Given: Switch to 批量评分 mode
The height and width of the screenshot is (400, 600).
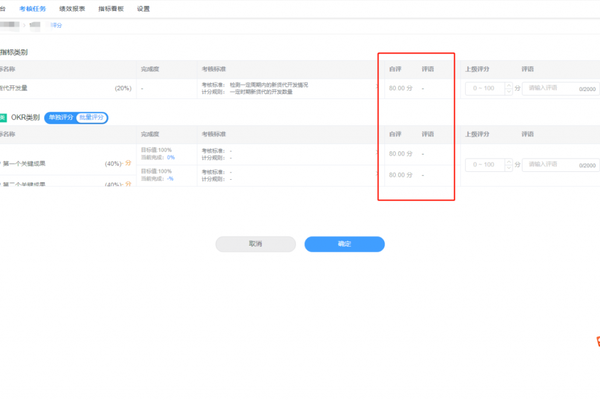Looking at the screenshot, I should (x=91, y=118).
